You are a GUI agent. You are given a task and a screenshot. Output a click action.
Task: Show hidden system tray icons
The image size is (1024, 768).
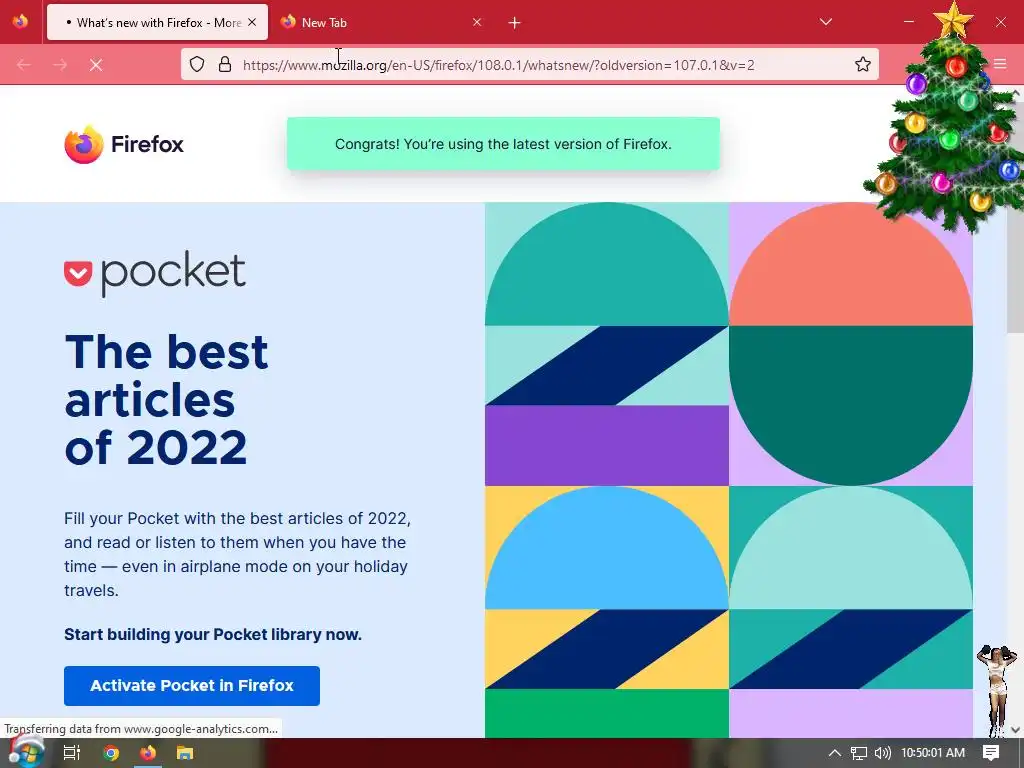point(835,753)
